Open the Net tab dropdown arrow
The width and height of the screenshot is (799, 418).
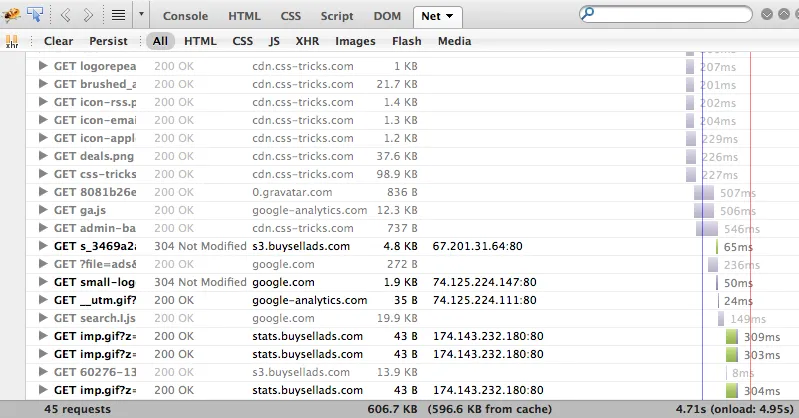tap(449, 16)
